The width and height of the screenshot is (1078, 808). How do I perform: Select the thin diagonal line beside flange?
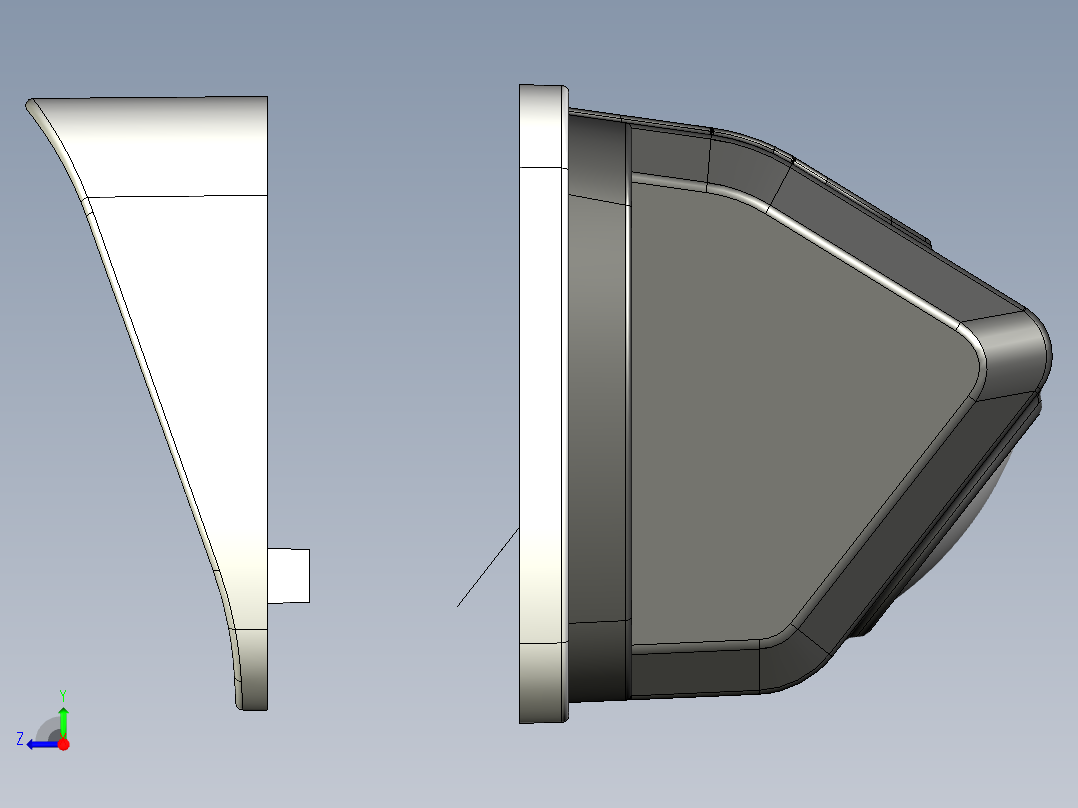[x=488, y=567]
